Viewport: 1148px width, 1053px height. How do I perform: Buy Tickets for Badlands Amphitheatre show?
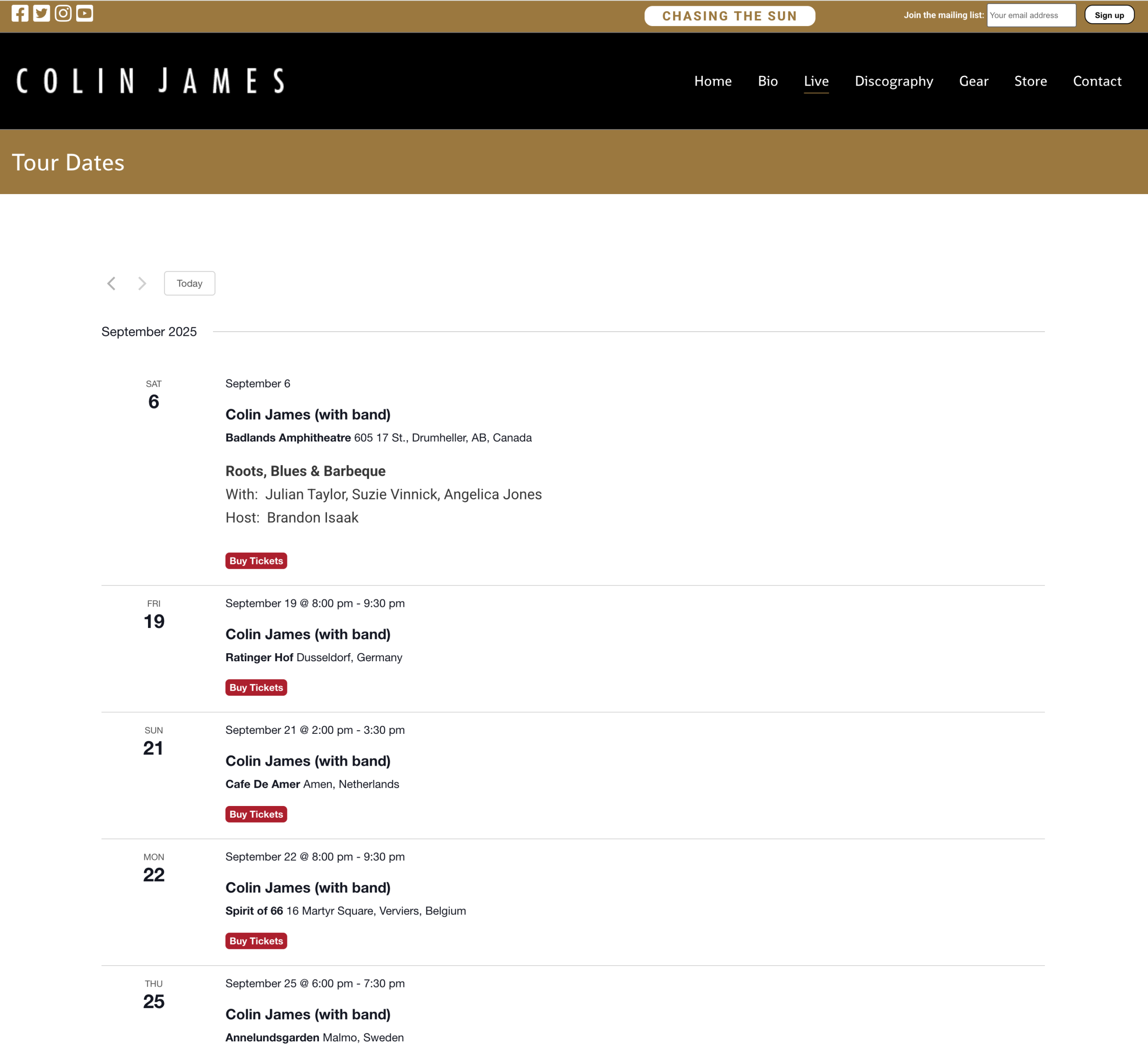click(x=256, y=561)
